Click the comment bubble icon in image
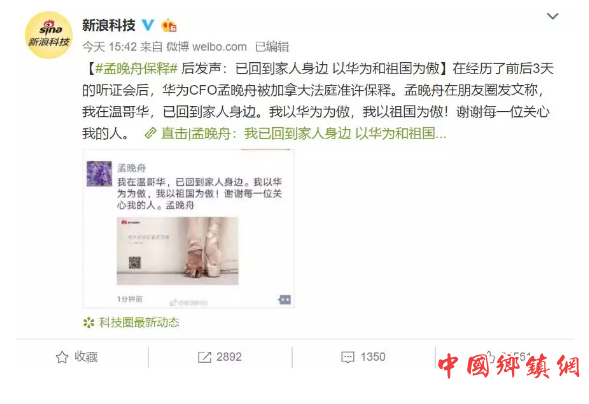The width and height of the screenshot is (589, 404). point(284,299)
